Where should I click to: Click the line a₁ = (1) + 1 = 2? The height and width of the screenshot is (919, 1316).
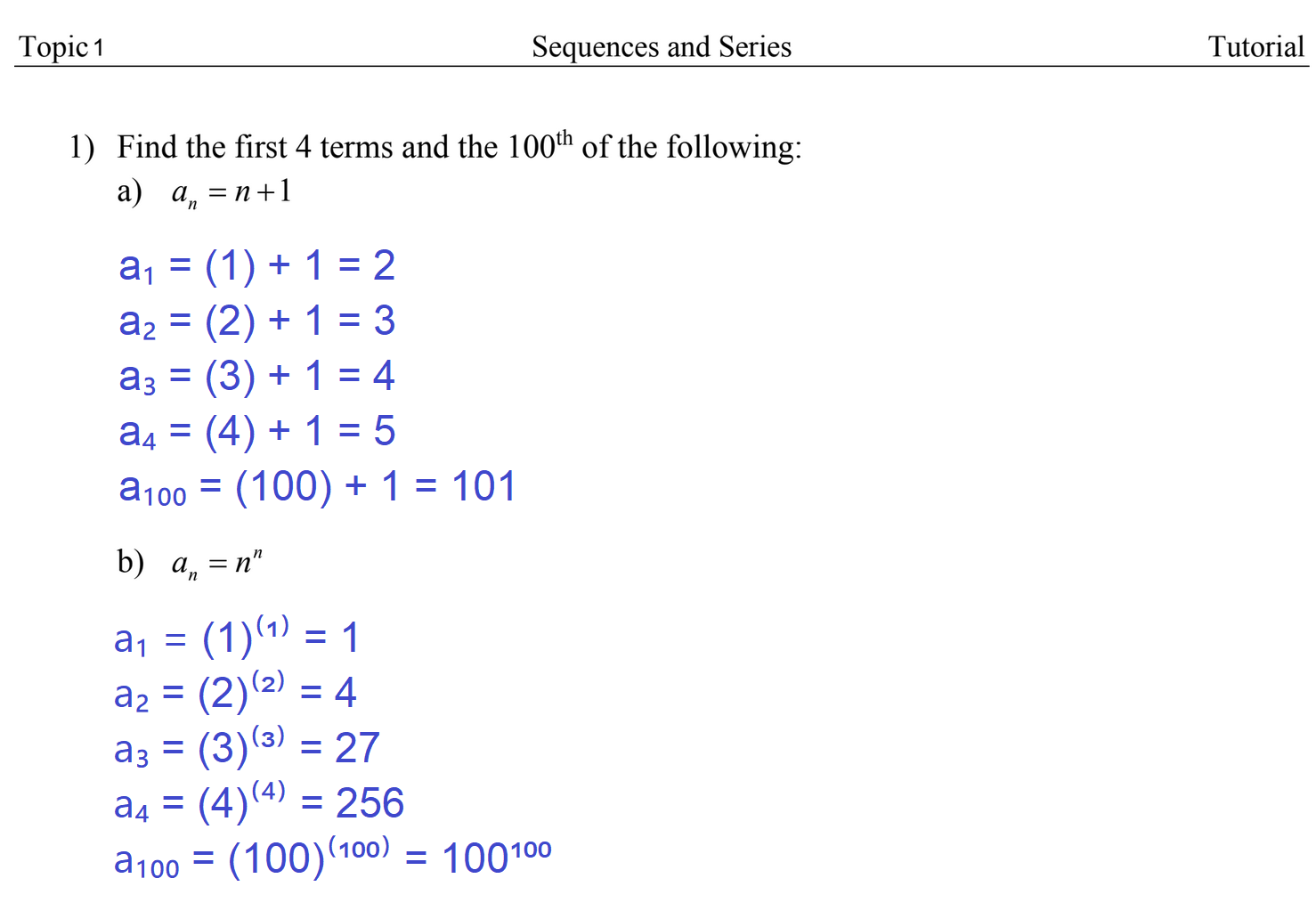point(256,266)
